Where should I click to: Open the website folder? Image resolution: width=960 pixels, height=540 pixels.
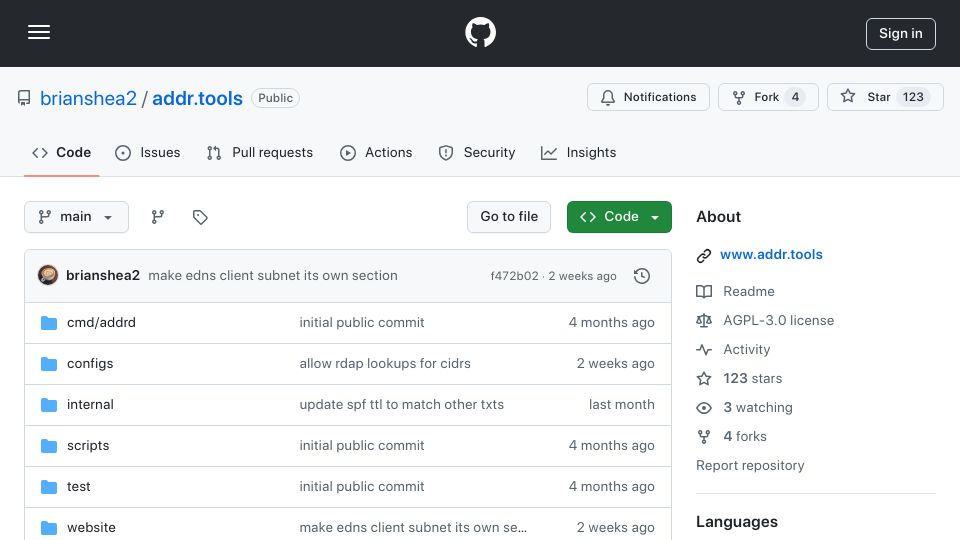91,528
